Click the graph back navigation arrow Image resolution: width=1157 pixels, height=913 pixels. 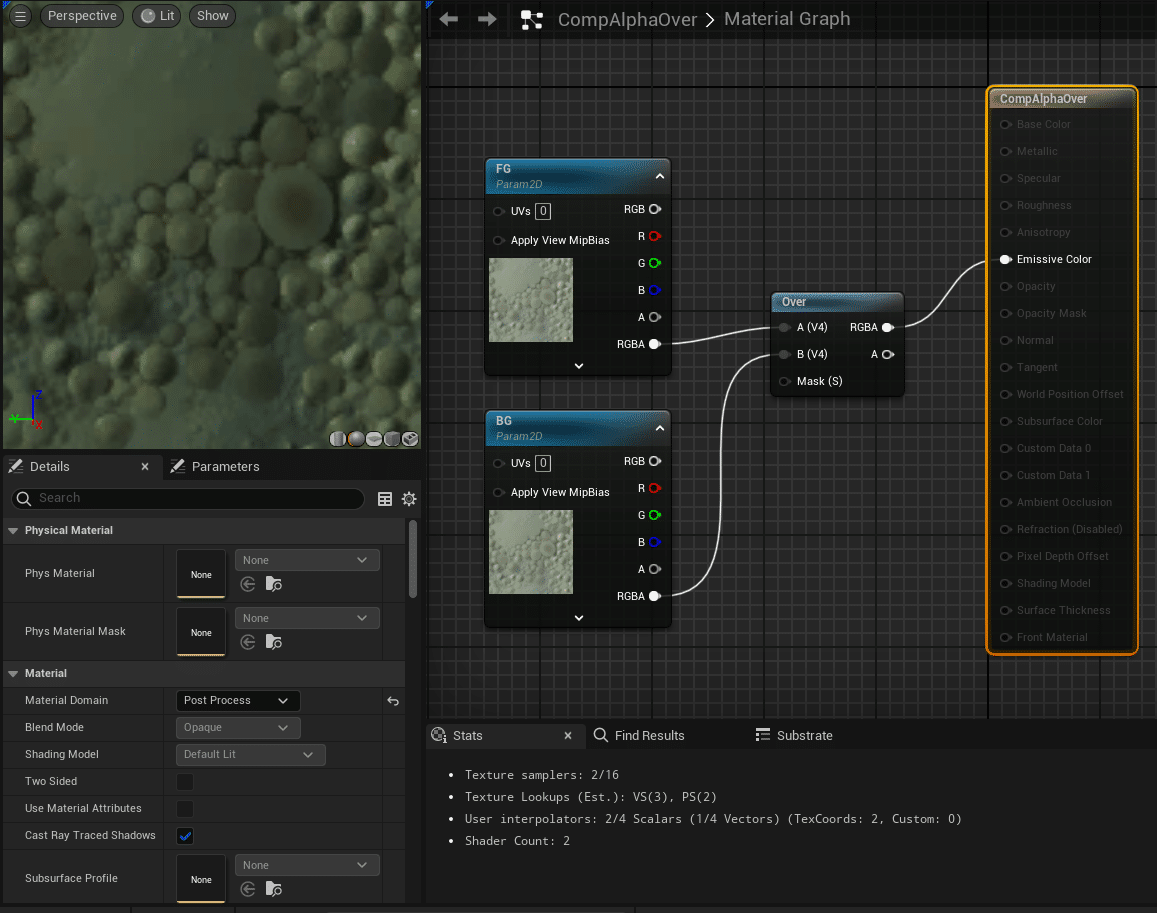(449, 20)
